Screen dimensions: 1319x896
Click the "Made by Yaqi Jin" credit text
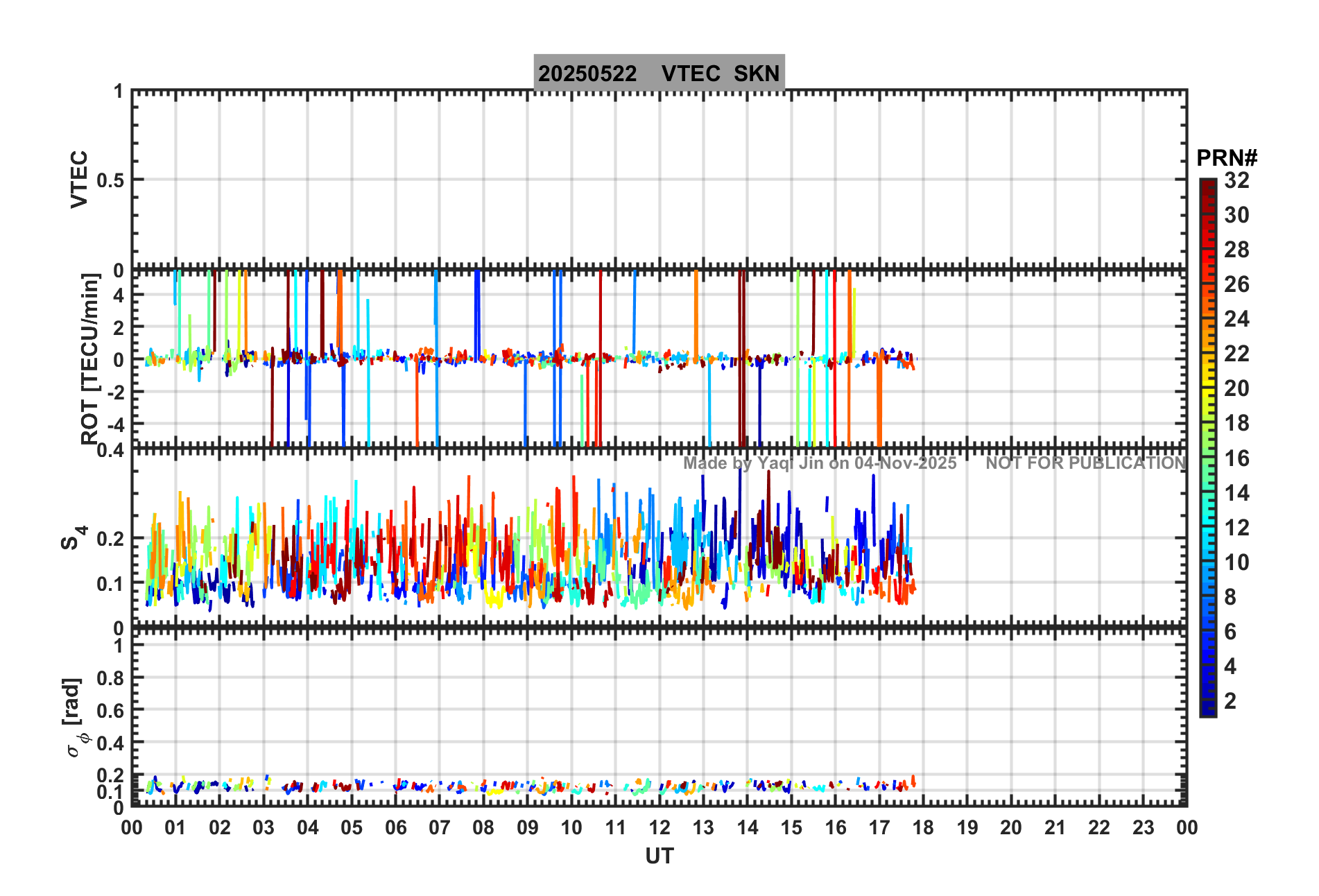coord(820,463)
